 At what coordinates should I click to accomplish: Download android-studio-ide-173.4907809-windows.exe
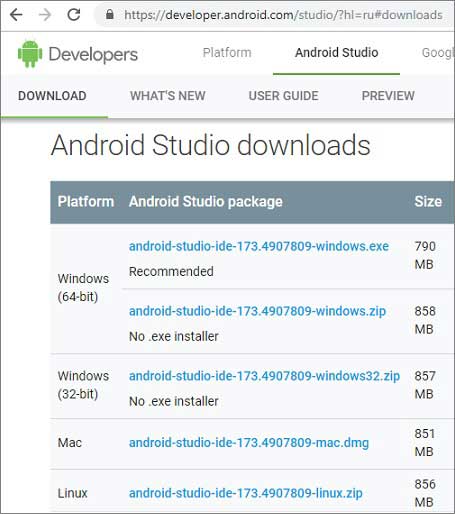(x=259, y=246)
